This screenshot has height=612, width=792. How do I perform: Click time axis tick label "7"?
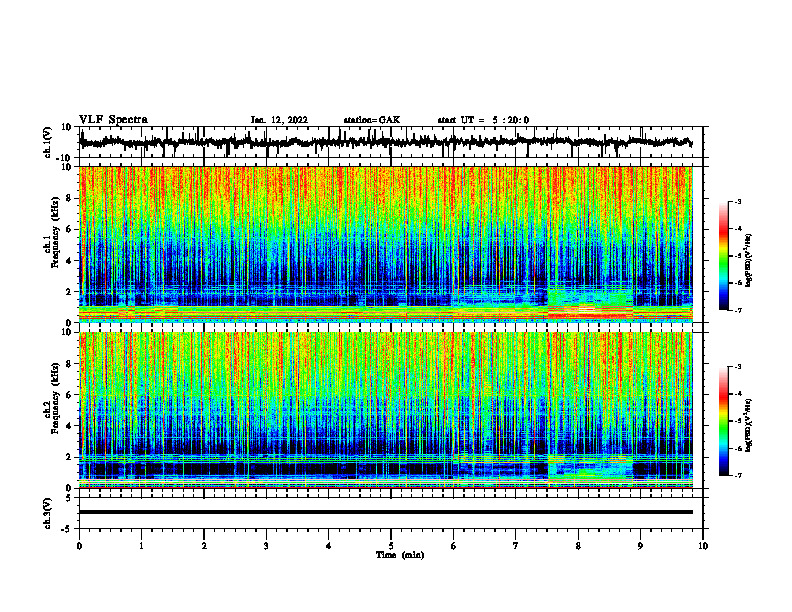pyautogui.click(x=516, y=546)
